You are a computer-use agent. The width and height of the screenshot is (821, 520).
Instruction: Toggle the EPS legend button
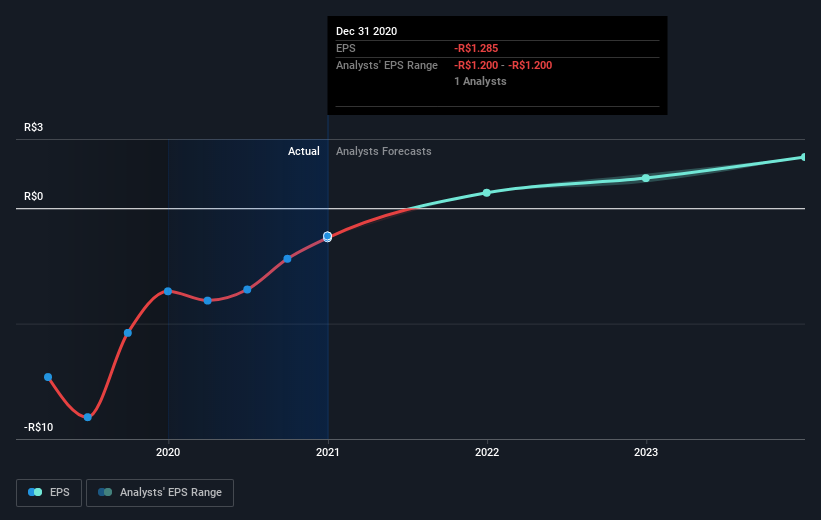49,493
